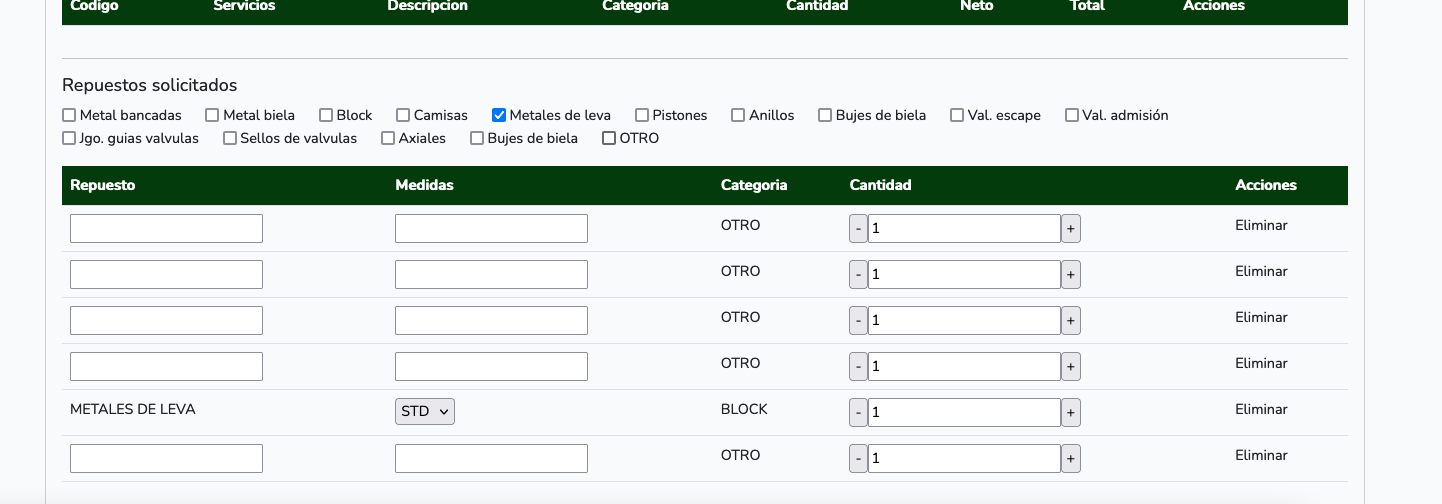Check the Val. admisión checkbox

click(x=1072, y=115)
